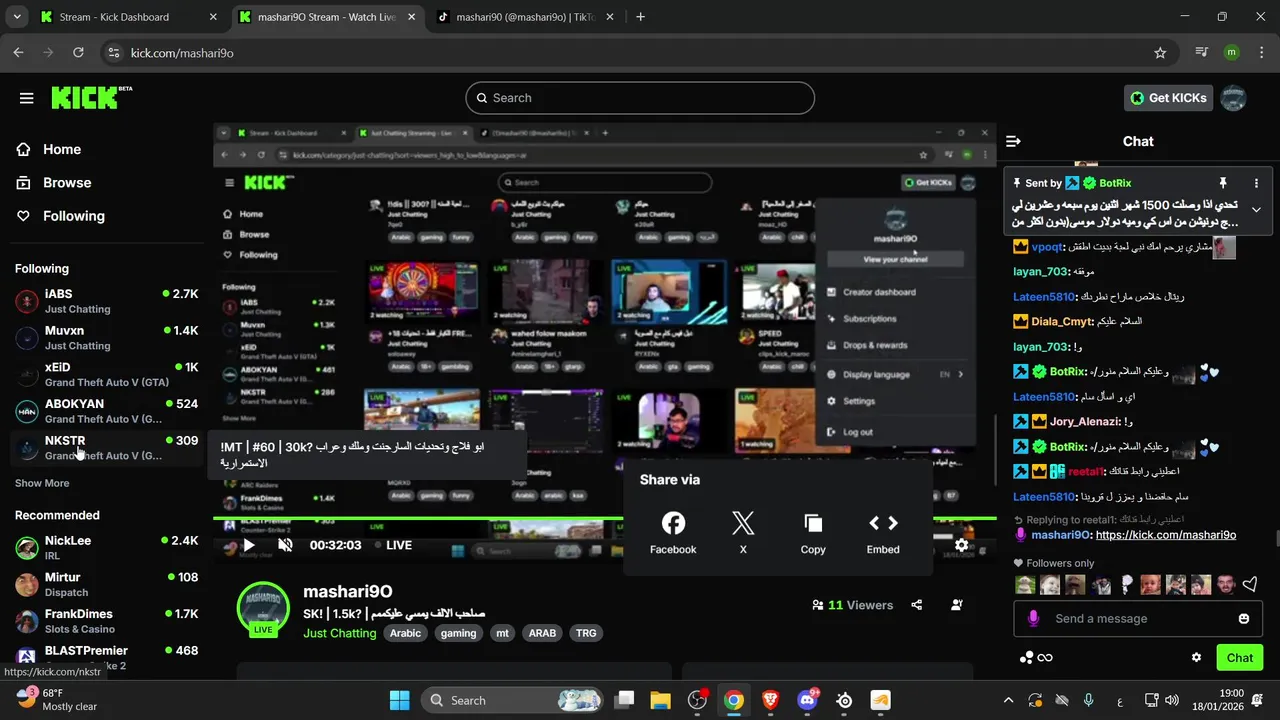The image size is (1280, 720).
Task: Open Muvxn channel in Following
Action: (x=106, y=338)
